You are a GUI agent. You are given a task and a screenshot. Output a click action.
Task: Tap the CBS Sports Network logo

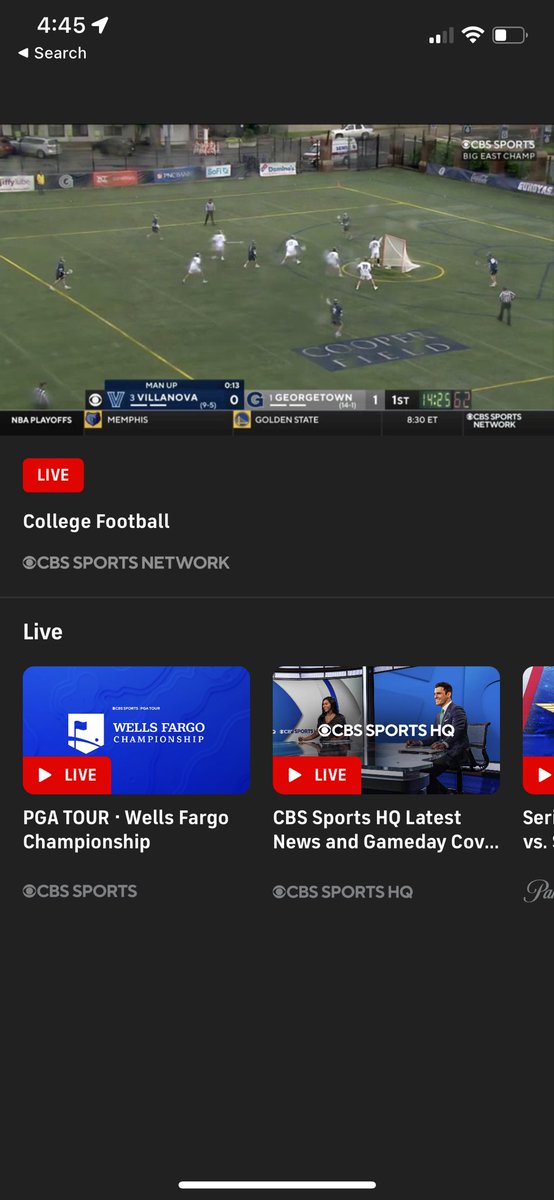point(126,563)
